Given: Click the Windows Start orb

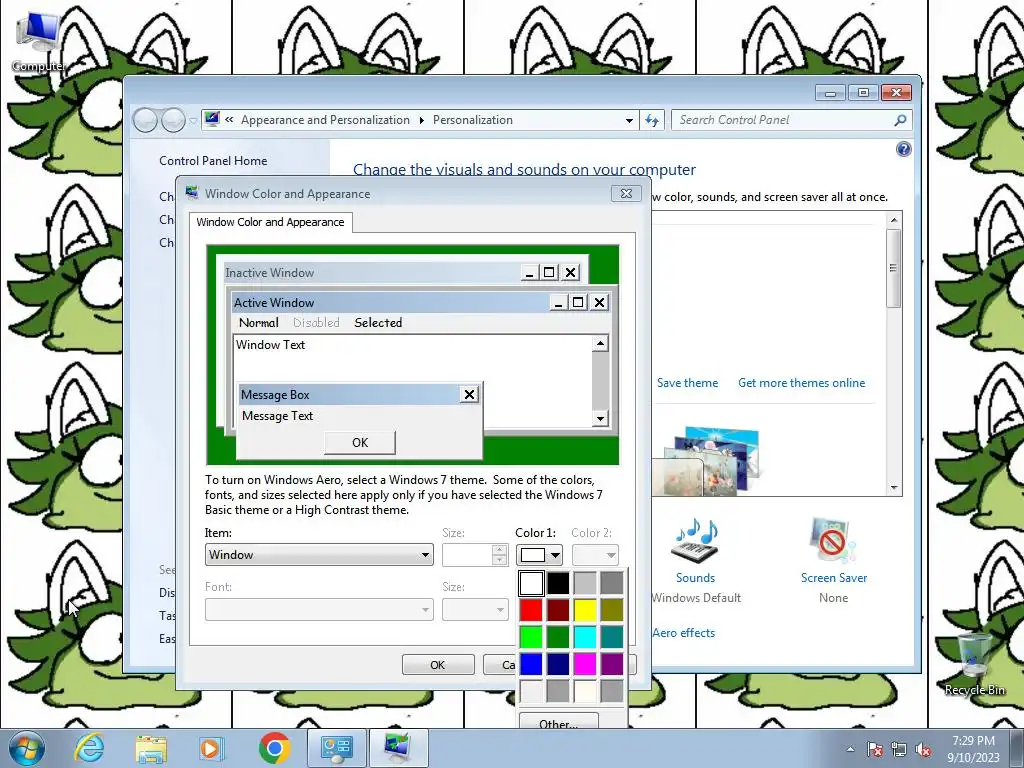Looking at the screenshot, I should tap(27, 748).
